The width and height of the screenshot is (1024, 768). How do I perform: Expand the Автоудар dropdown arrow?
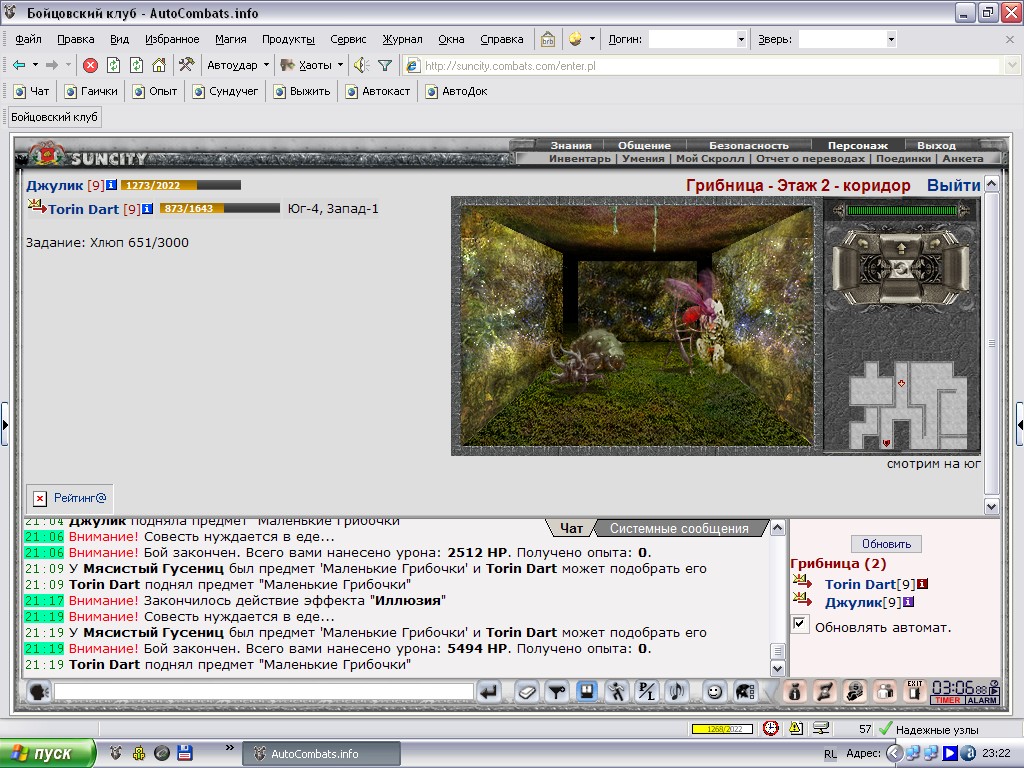pos(266,65)
